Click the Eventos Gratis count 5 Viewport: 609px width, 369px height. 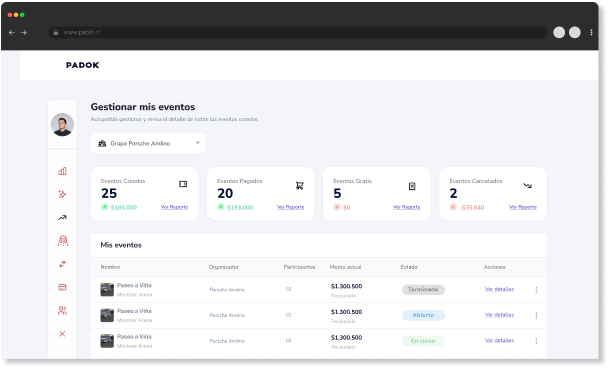[338, 193]
